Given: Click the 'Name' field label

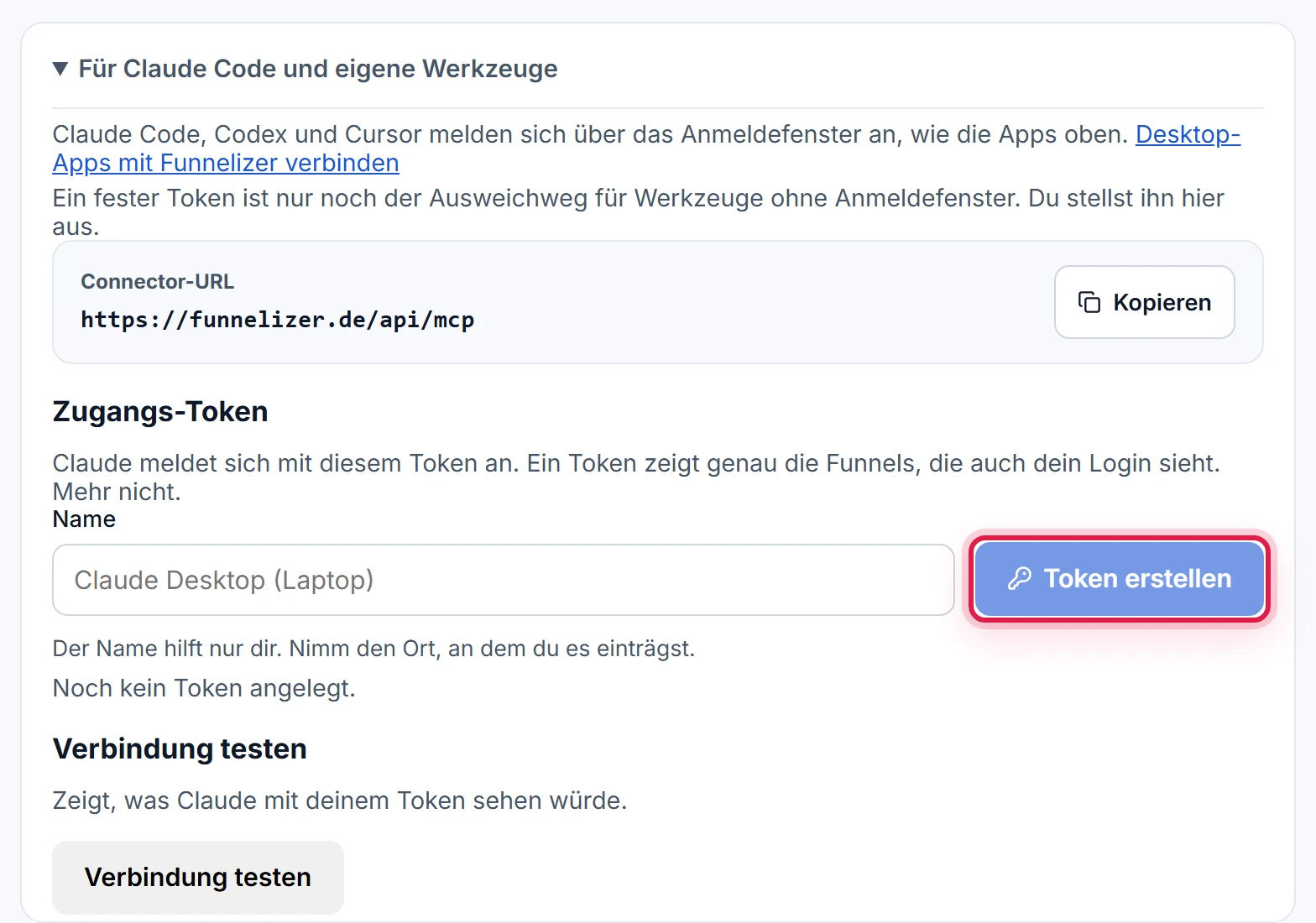Looking at the screenshot, I should pos(84,519).
